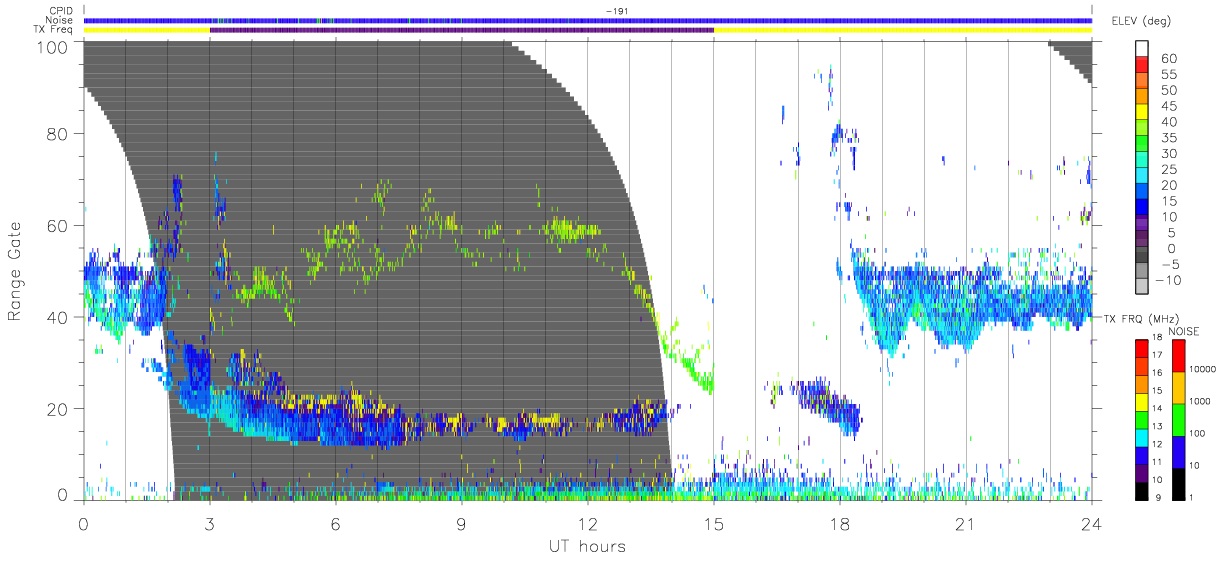Image resolution: width=1228 pixels, height=567 pixels.
Task: Click the 100 label on NOISE colorbar
Action: [x=1198, y=432]
